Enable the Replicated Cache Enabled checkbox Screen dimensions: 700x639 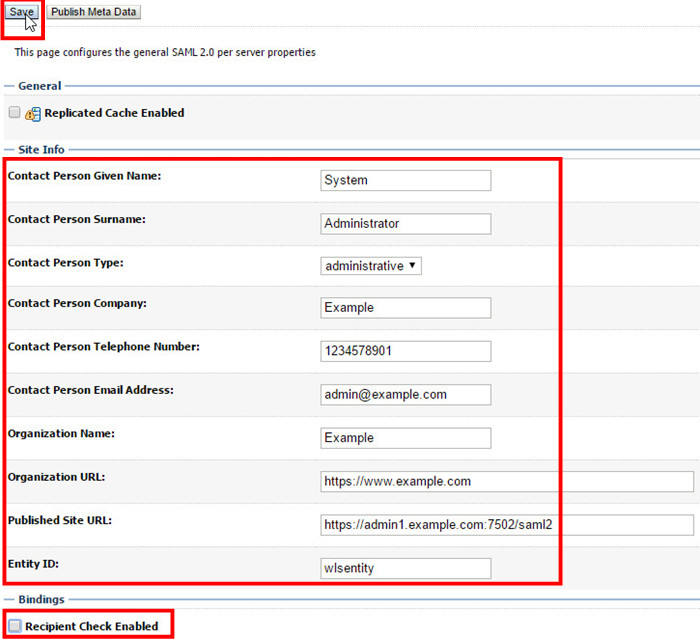[x=14, y=113]
